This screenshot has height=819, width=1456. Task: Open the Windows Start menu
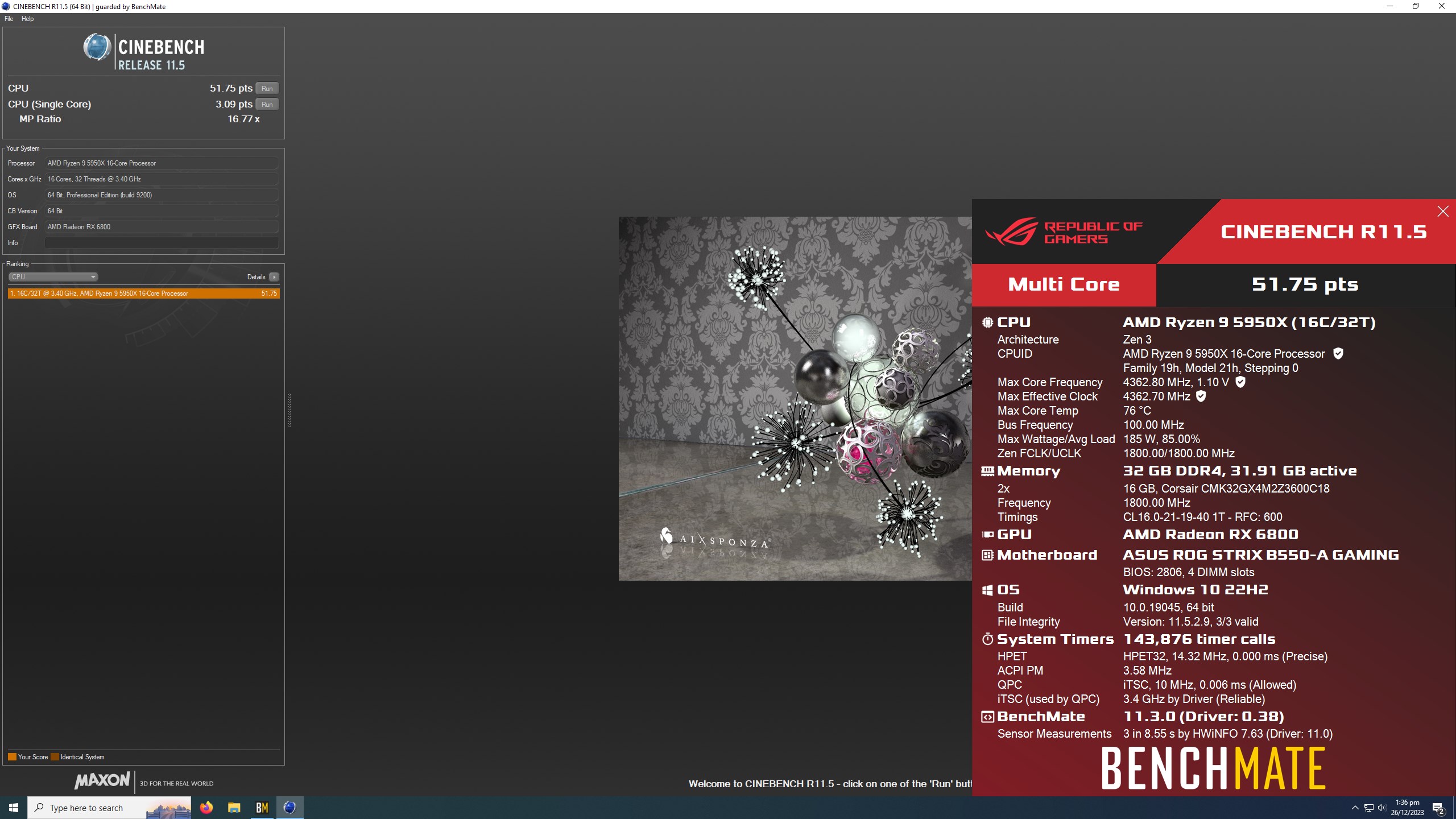(14, 808)
